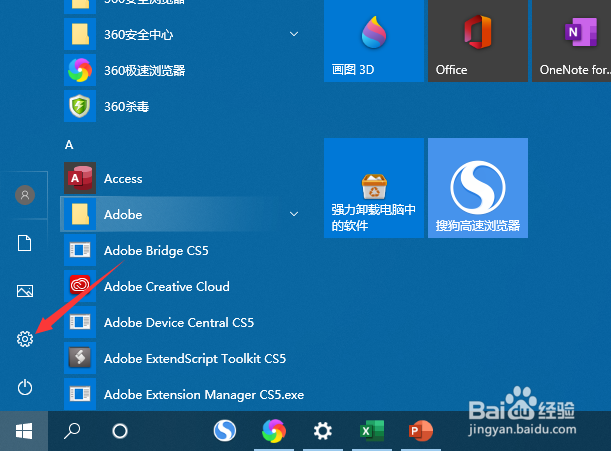611x451 pixels.
Task: Click the Cortana circle on taskbar
Action: [120, 431]
